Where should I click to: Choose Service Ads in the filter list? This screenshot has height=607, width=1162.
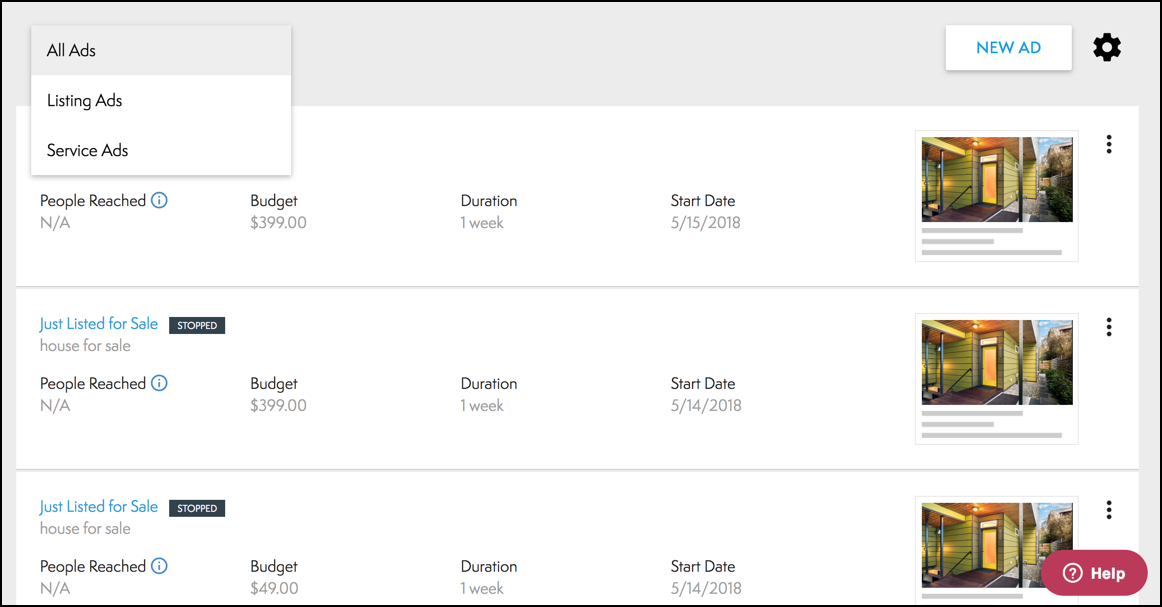pos(87,150)
